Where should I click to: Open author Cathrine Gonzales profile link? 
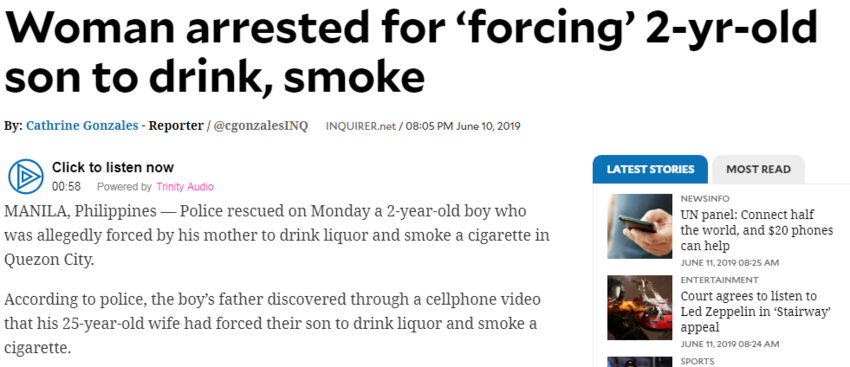point(82,126)
